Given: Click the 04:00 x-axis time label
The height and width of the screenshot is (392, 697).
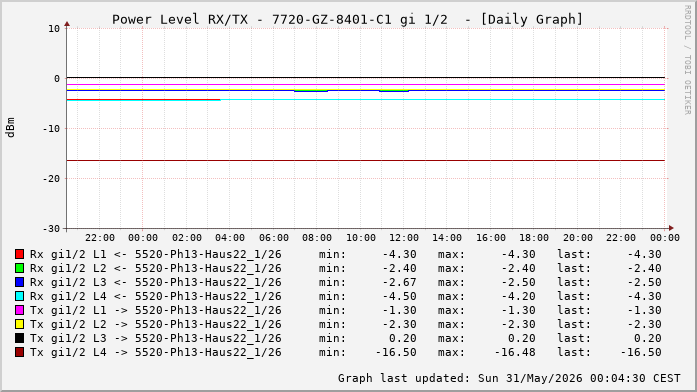Looking at the screenshot, I should [230, 238].
